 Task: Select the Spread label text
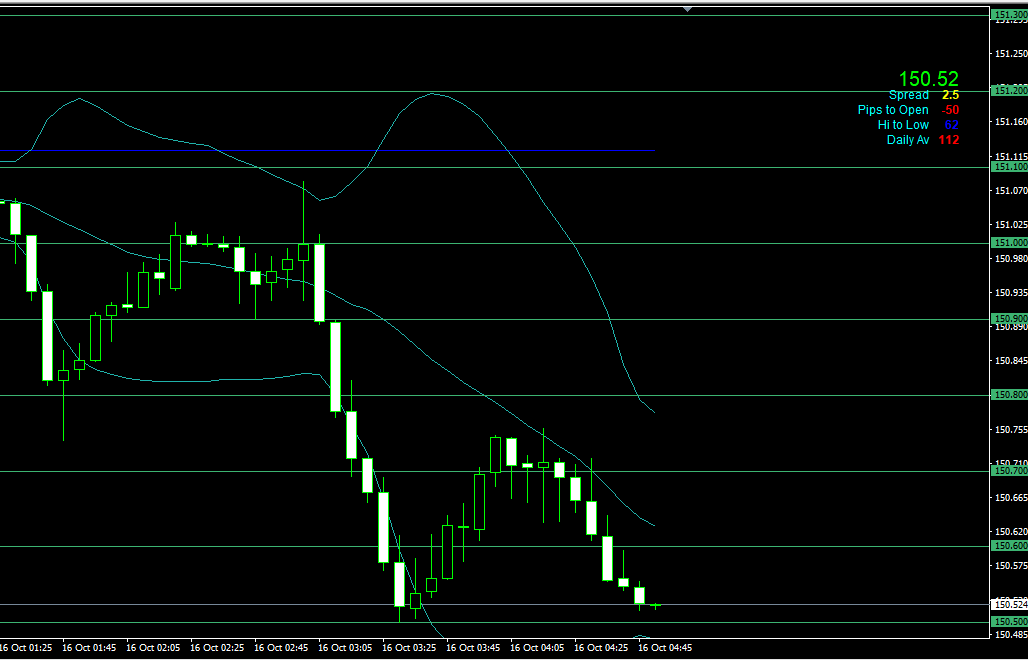[x=908, y=95]
